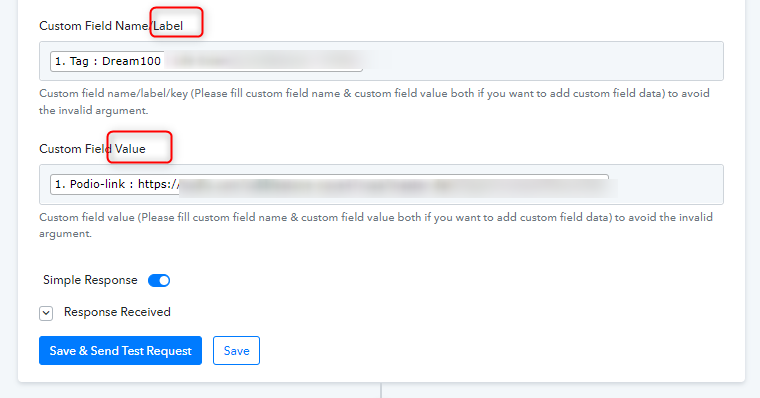
Task: Click the blurred text after Tag : Dream100
Action: pyautogui.click(x=267, y=61)
